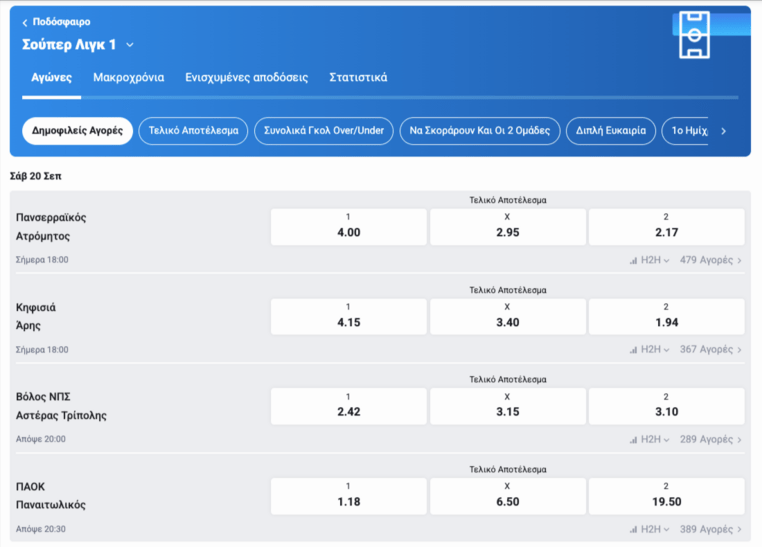Bet on ΠΑΟΚ win at 1.18
Image resolution: width=762 pixels, height=547 pixels.
click(348, 495)
